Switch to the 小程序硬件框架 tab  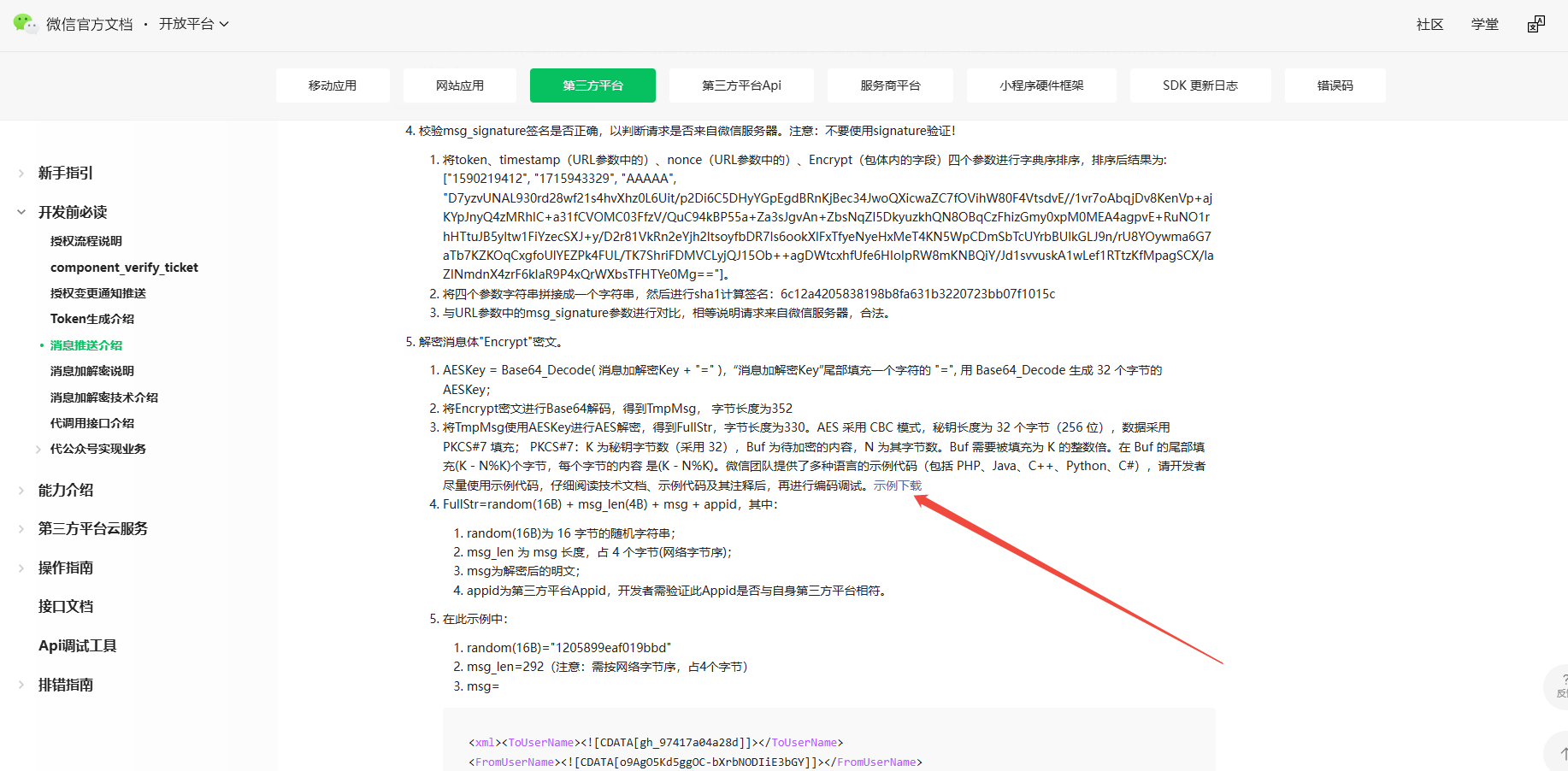1041,85
